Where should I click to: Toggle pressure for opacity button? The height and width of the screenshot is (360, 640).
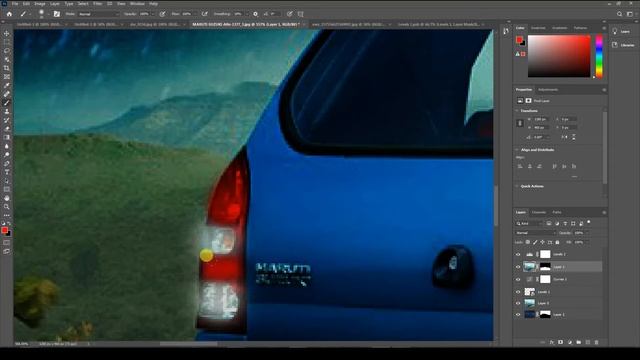point(162,14)
